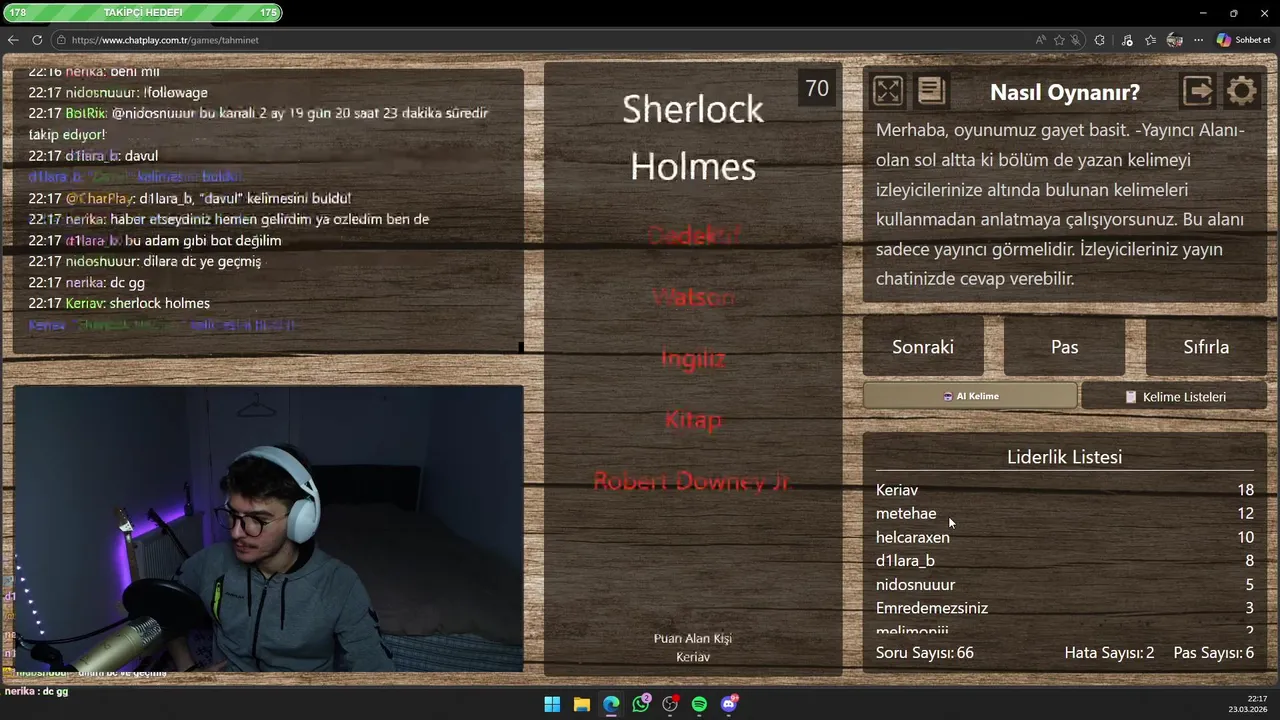Image resolution: width=1280 pixels, height=720 pixels.
Task: Toggle fullscreen with the expand arrows icon
Action: pos(887,91)
